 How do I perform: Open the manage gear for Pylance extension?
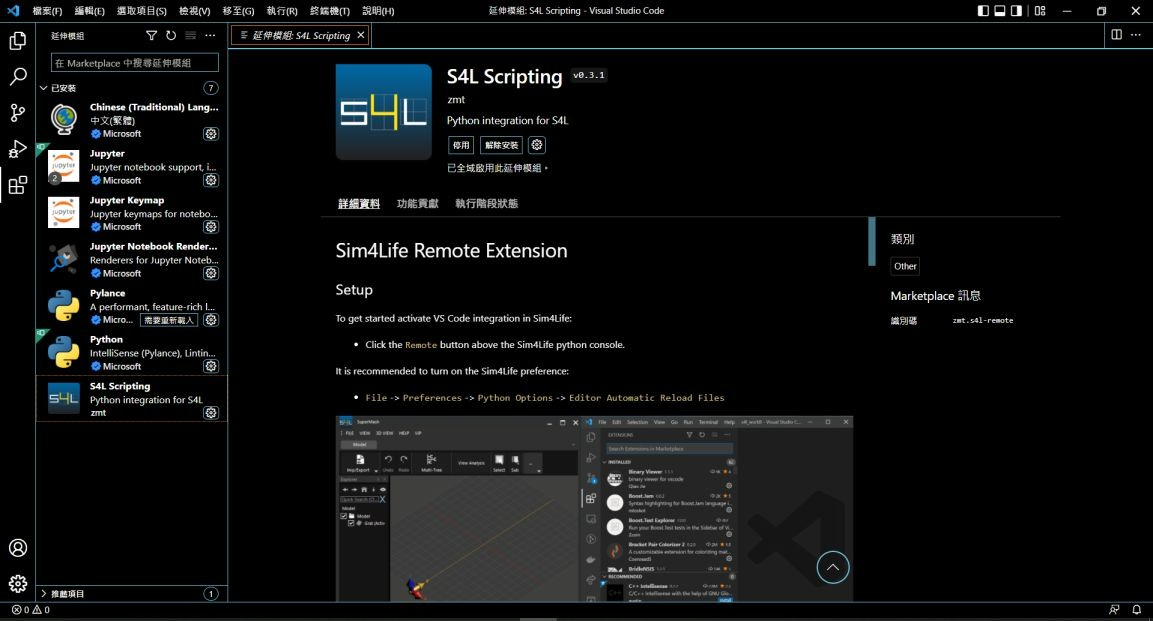[x=211, y=320]
